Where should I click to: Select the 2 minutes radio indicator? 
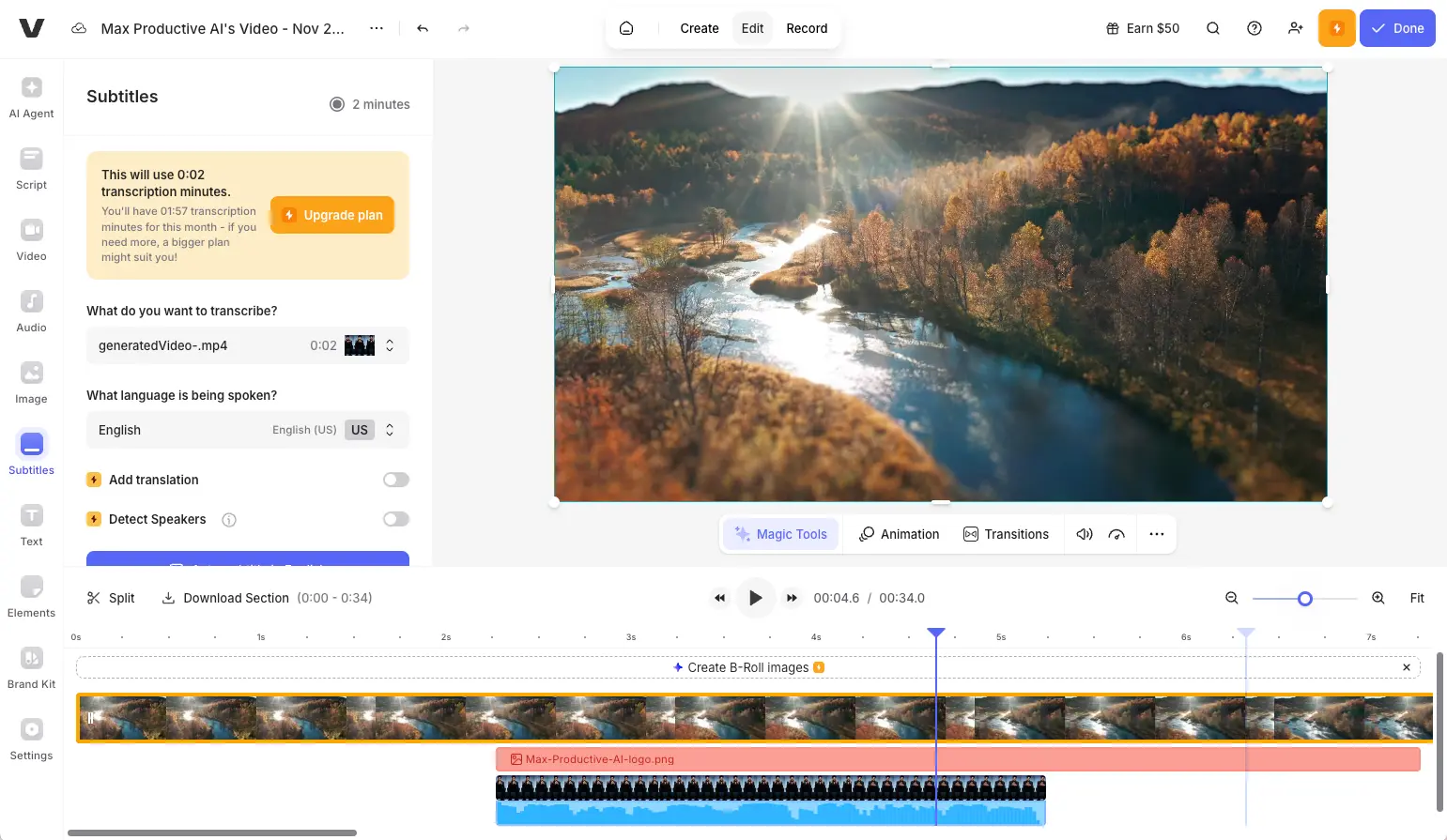click(x=337, y=104)
